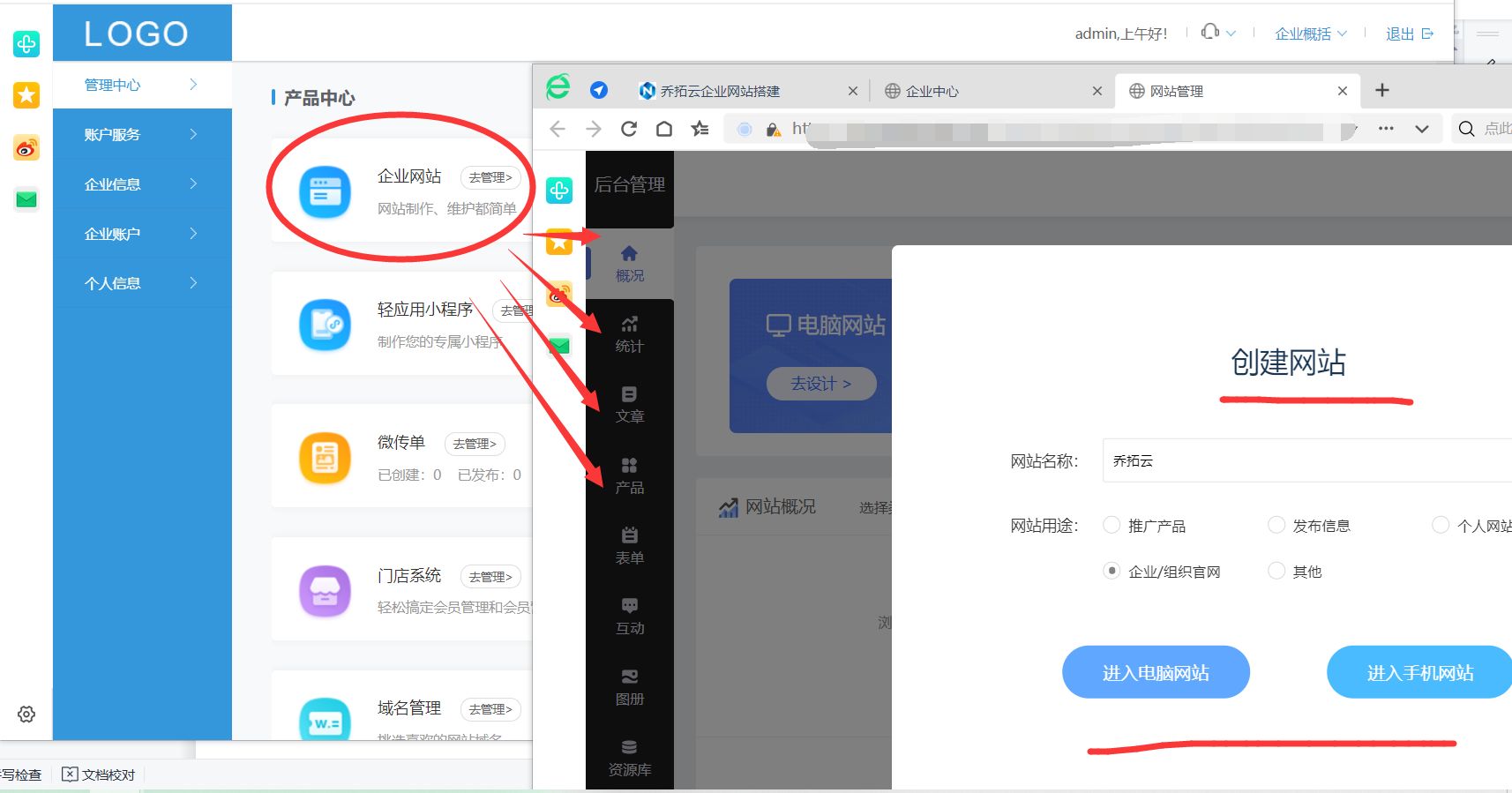This screenshot has width=1512, height=793.
Task: Open new browser tab with plus icon
Action: [1382, 90]
